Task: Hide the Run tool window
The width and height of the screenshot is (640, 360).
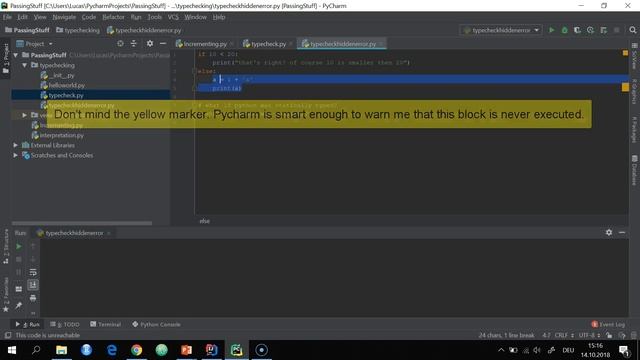Action: coord(622,232)
